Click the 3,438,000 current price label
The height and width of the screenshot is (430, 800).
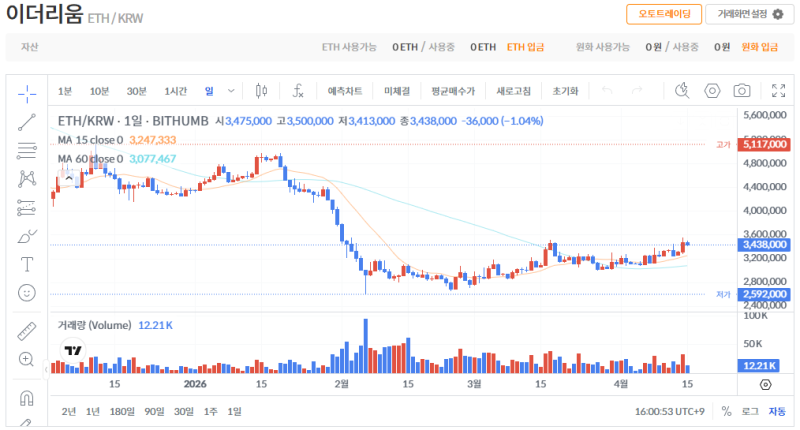(x=764, y=244)
